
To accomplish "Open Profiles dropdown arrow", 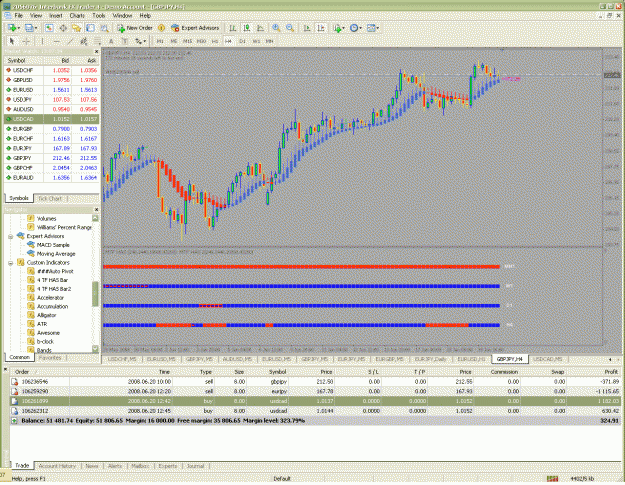I will pyautogui.click(x=35, y=28).
